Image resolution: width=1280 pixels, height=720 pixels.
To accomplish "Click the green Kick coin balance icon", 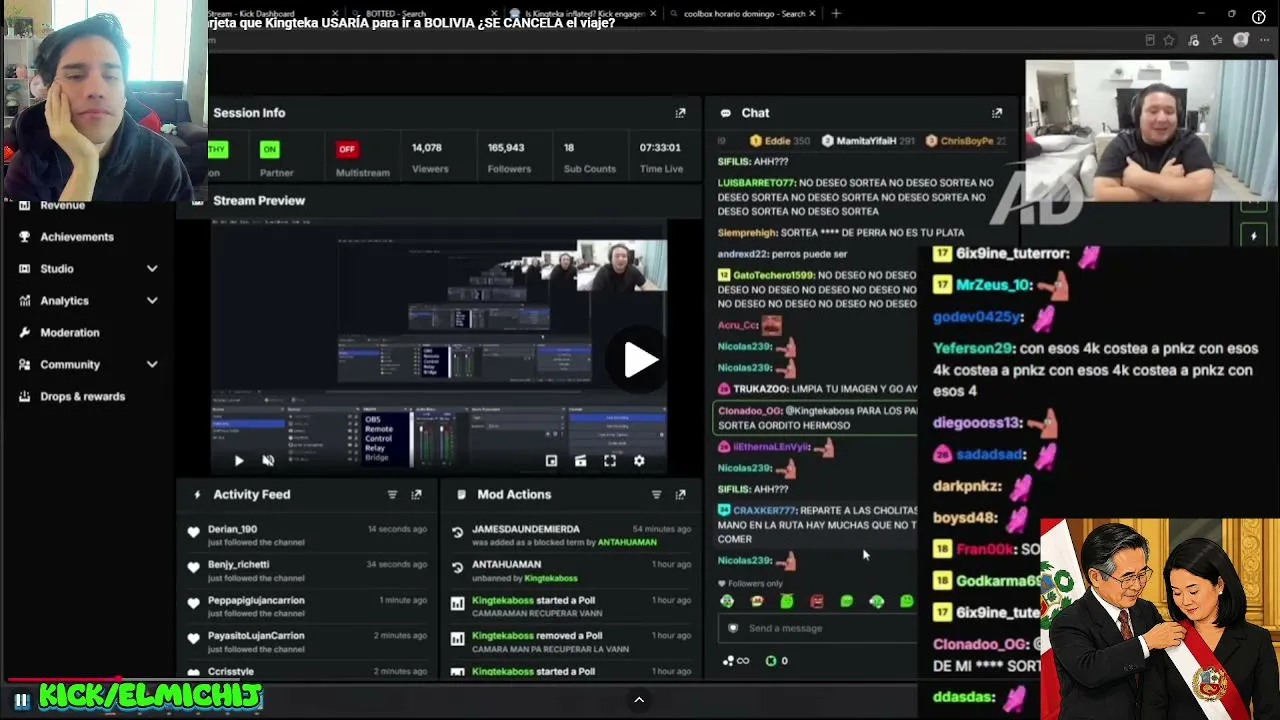I will tap(771, 661).
